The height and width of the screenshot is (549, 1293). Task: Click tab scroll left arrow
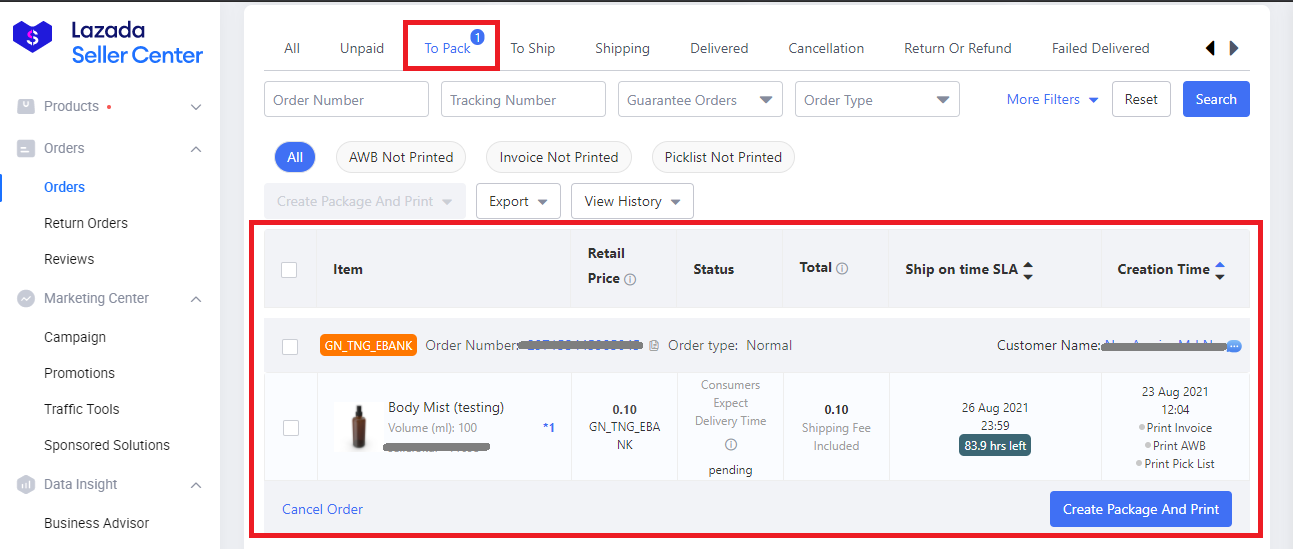click(1210, 48)
